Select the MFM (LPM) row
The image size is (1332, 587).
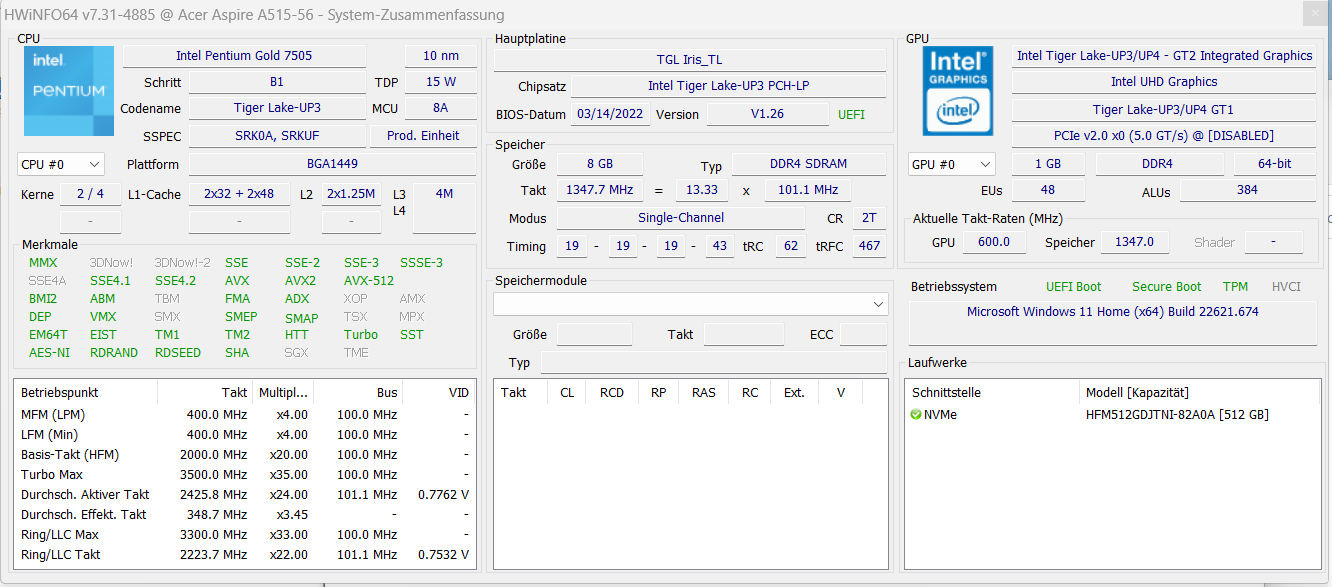[245, 415]
